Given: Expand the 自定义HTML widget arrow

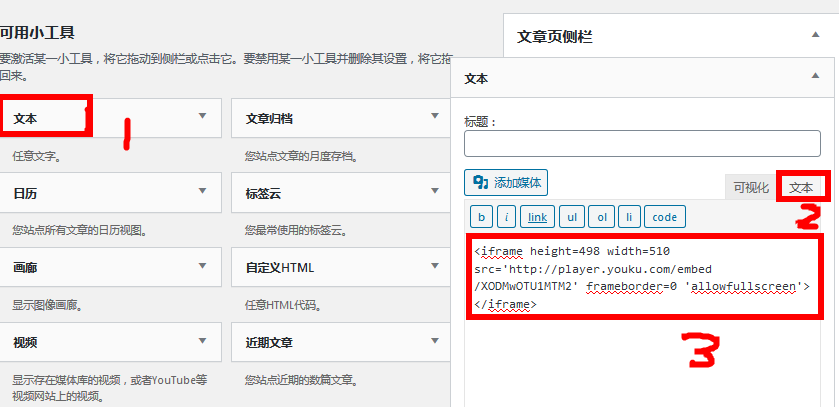Looking at the screenshot, I should (x=434, y=266).
